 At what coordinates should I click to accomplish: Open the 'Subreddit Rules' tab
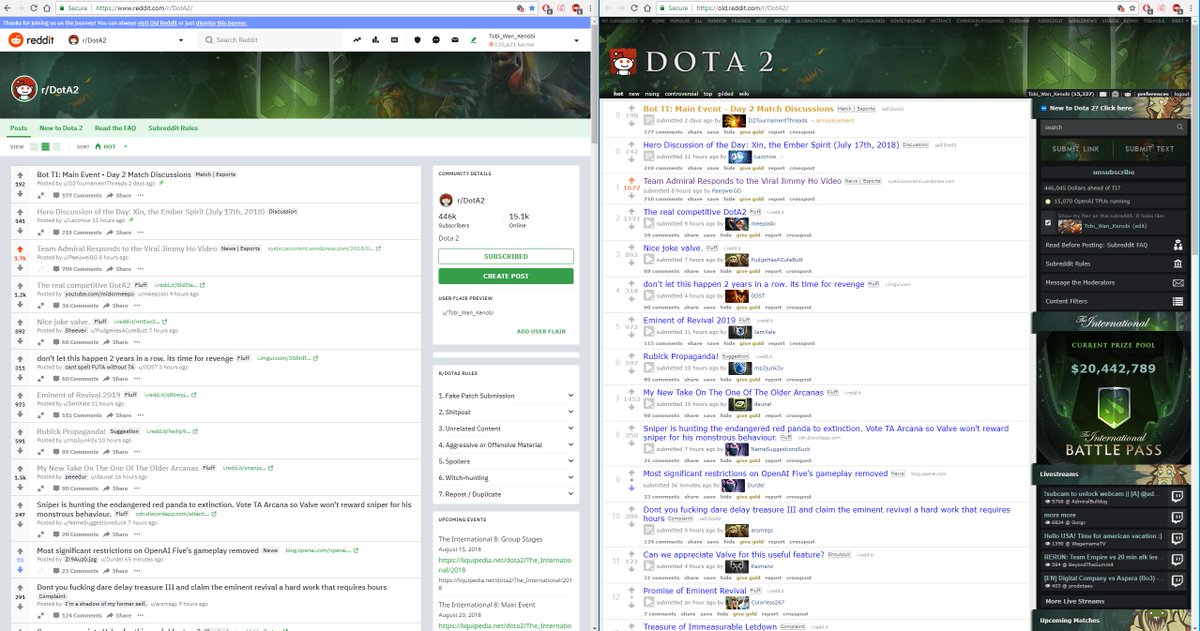[x=173, y=128]
